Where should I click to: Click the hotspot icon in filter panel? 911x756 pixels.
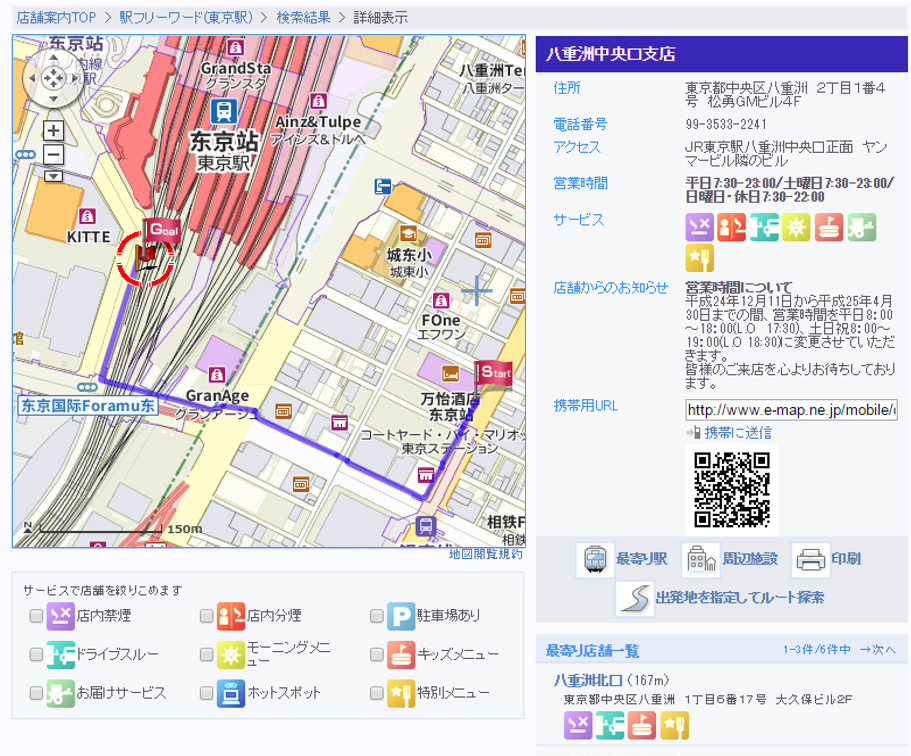pos(231,693)
